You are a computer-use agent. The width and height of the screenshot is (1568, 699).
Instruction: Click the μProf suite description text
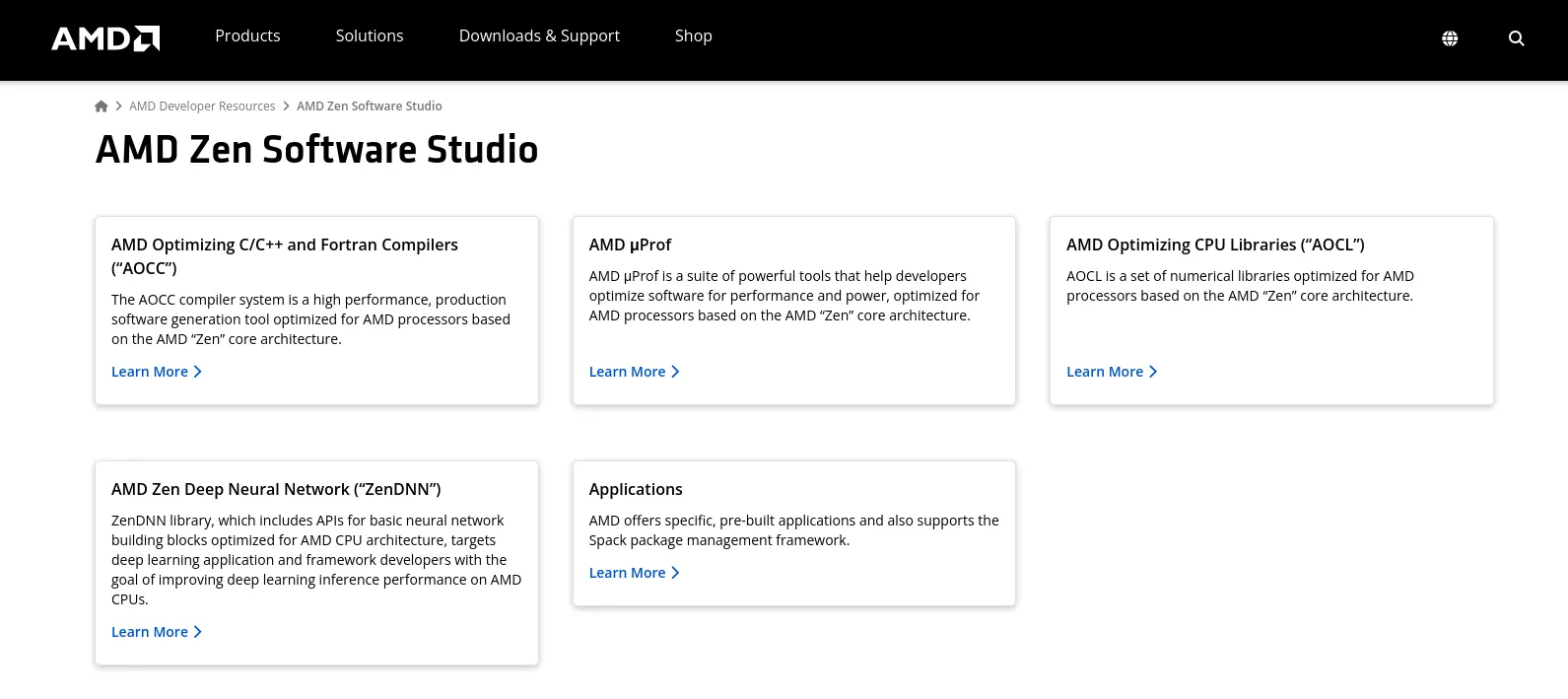(784, 296)
